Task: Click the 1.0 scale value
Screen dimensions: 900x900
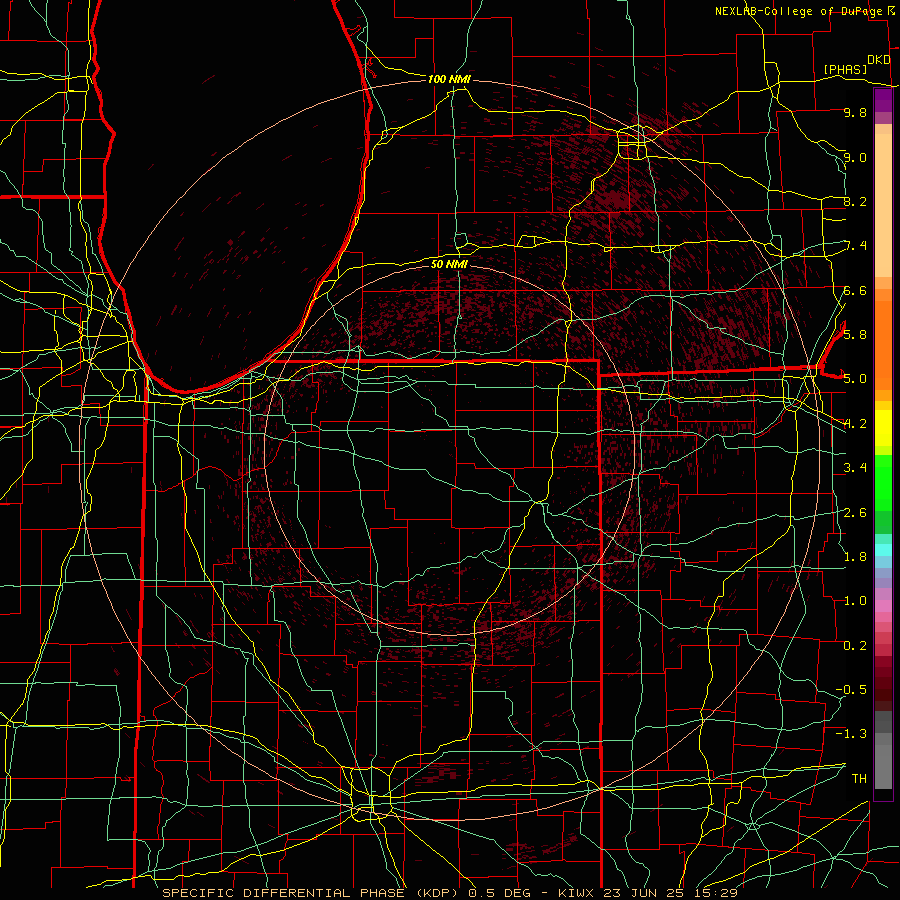Action: [855, 601]
